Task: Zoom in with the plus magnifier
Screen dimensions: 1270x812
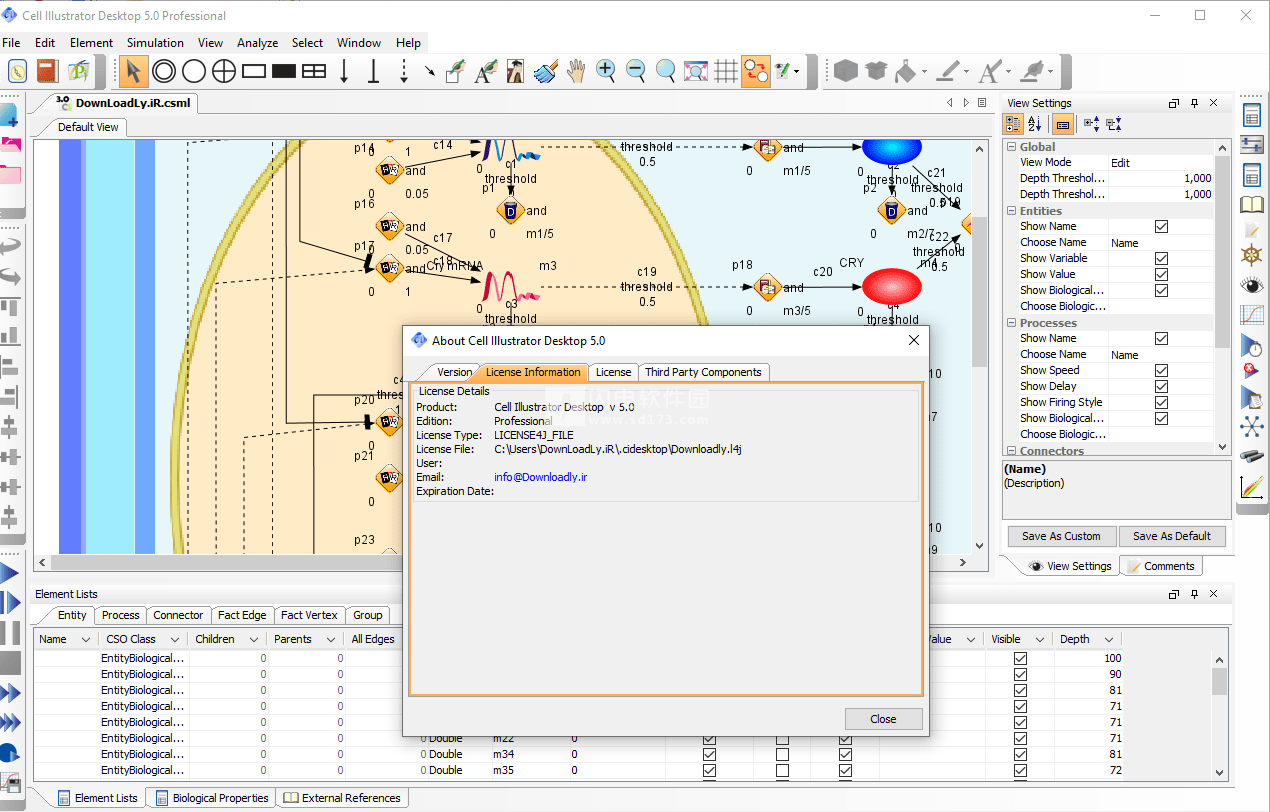Action: [x=606, y=71]
